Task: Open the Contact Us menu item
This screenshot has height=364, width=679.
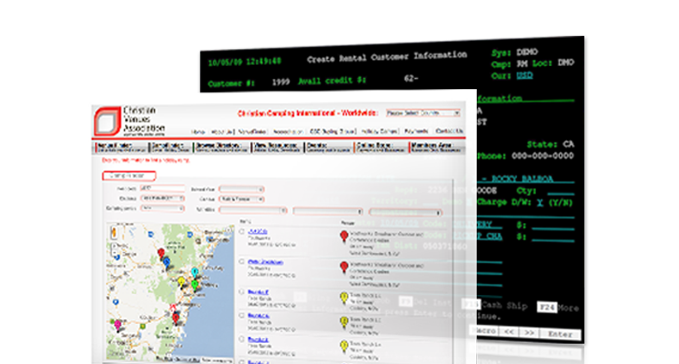Action: click(449, 131)
